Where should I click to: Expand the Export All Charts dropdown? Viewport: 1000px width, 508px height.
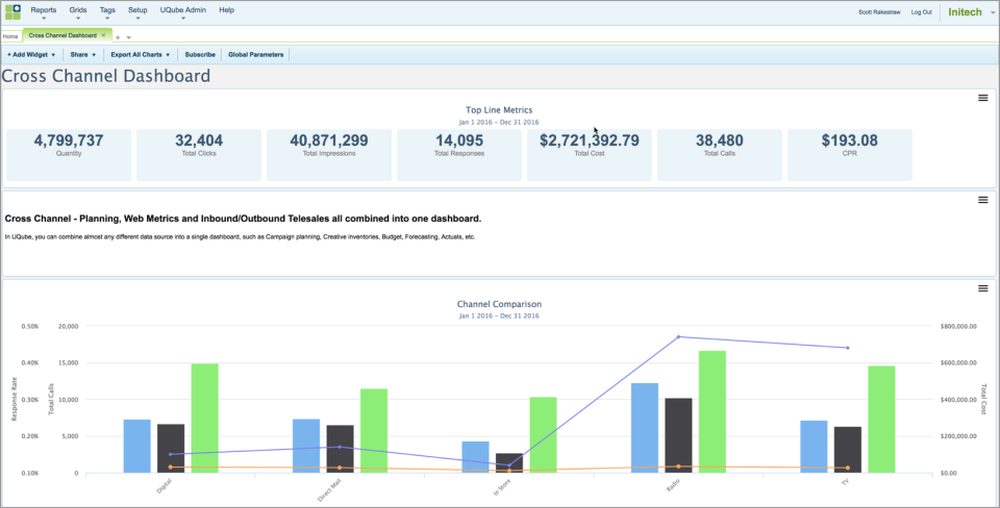click(140, 55)
